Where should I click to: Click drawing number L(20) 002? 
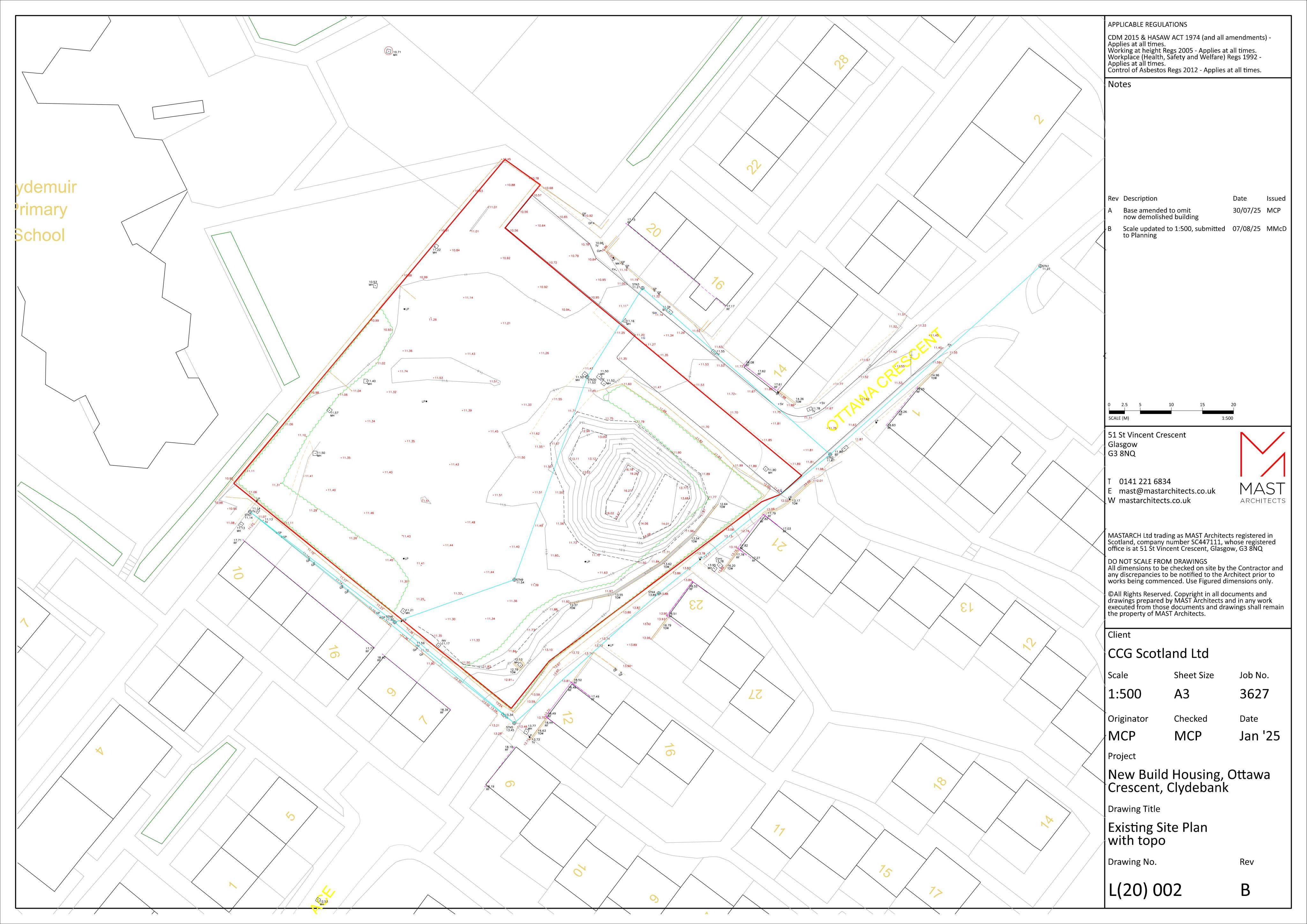[1145, 890]
